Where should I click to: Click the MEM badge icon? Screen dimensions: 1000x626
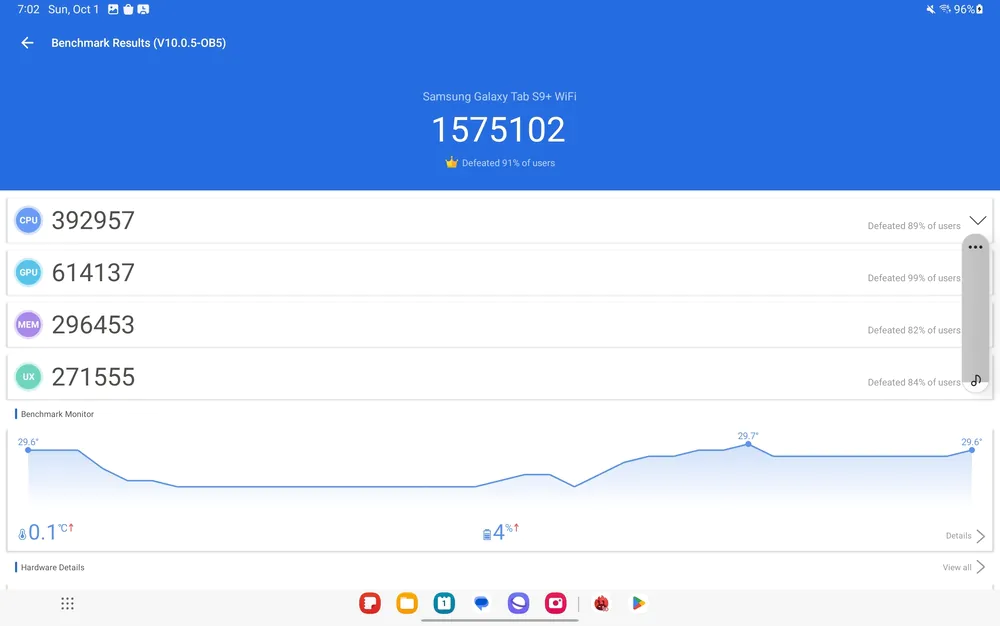(x=28, y=325)
